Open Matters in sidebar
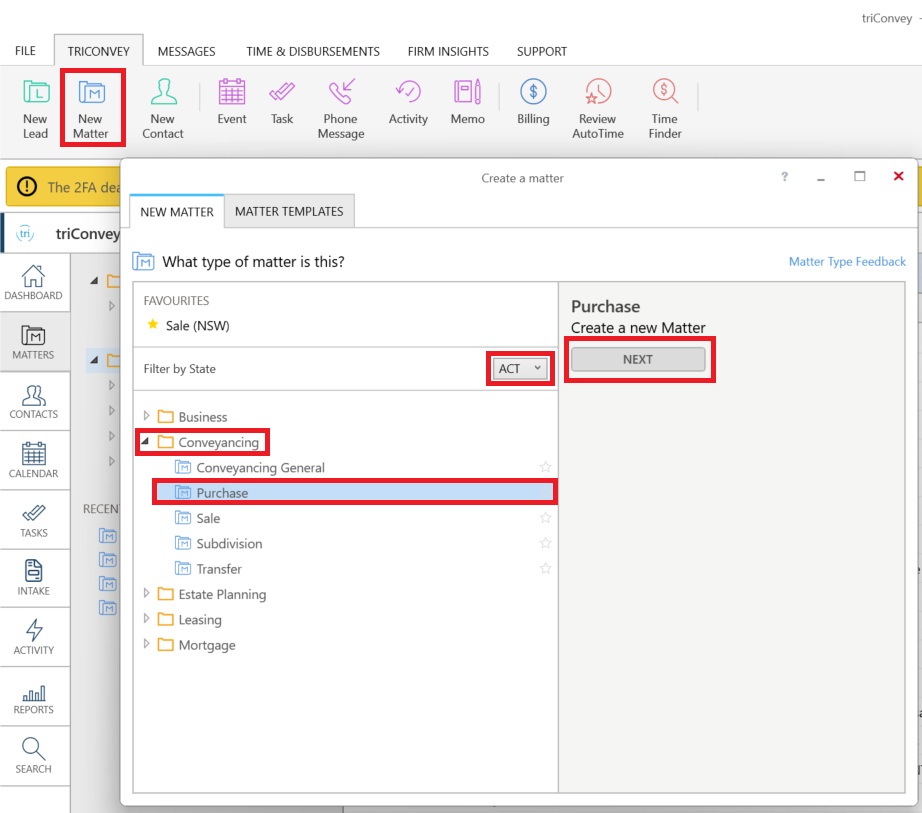 coord(34,342)
